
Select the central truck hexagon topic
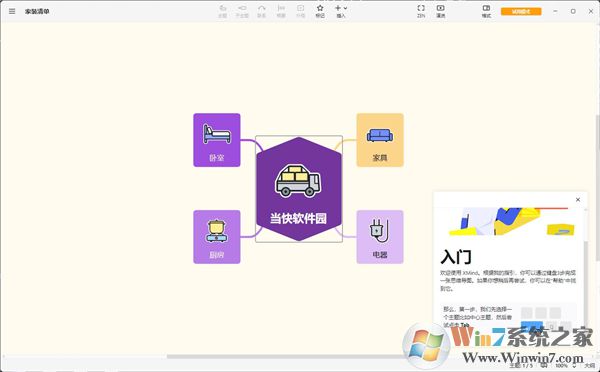coord(299,189)
